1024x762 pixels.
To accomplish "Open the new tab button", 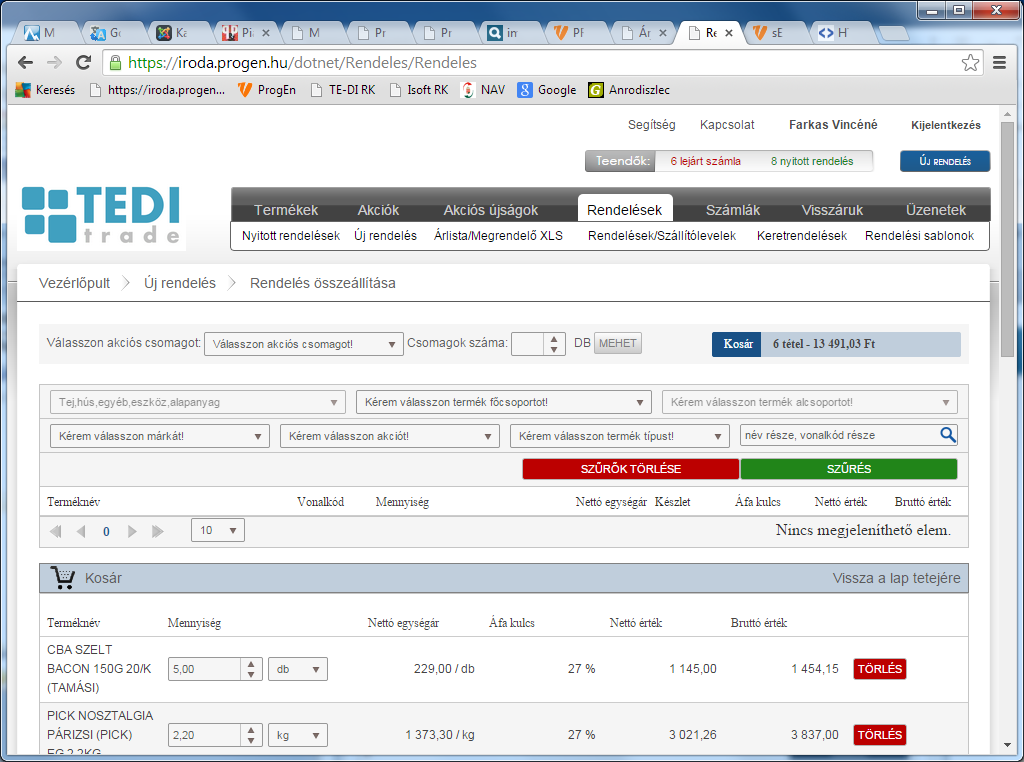I will 893,33.
